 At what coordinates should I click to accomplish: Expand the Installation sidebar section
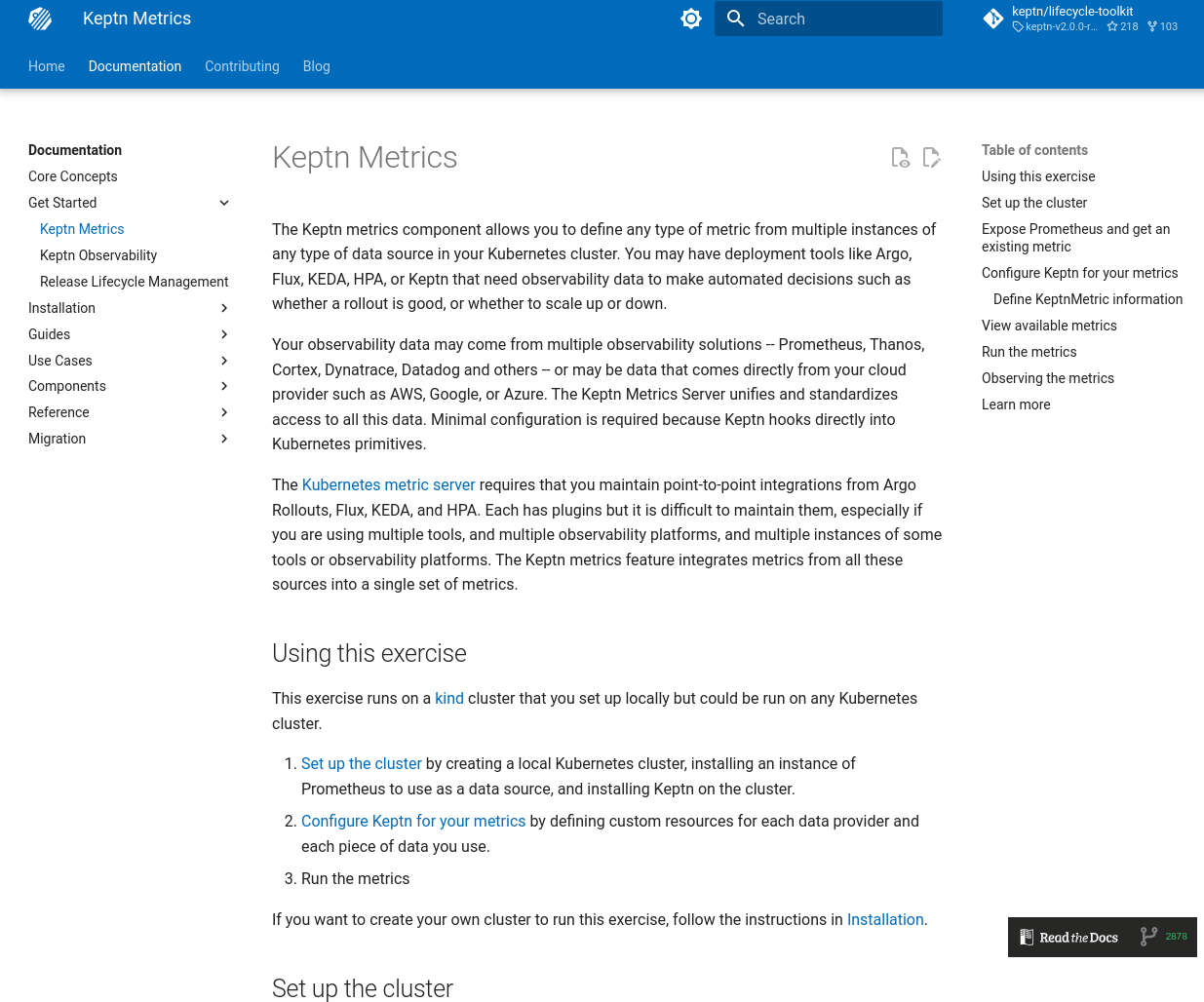click(x=224, y=308)
